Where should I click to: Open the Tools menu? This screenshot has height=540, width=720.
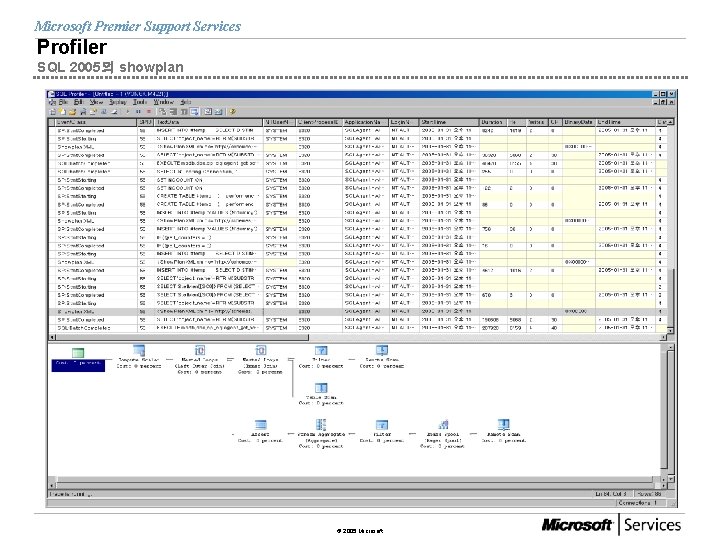click(140, 102)
